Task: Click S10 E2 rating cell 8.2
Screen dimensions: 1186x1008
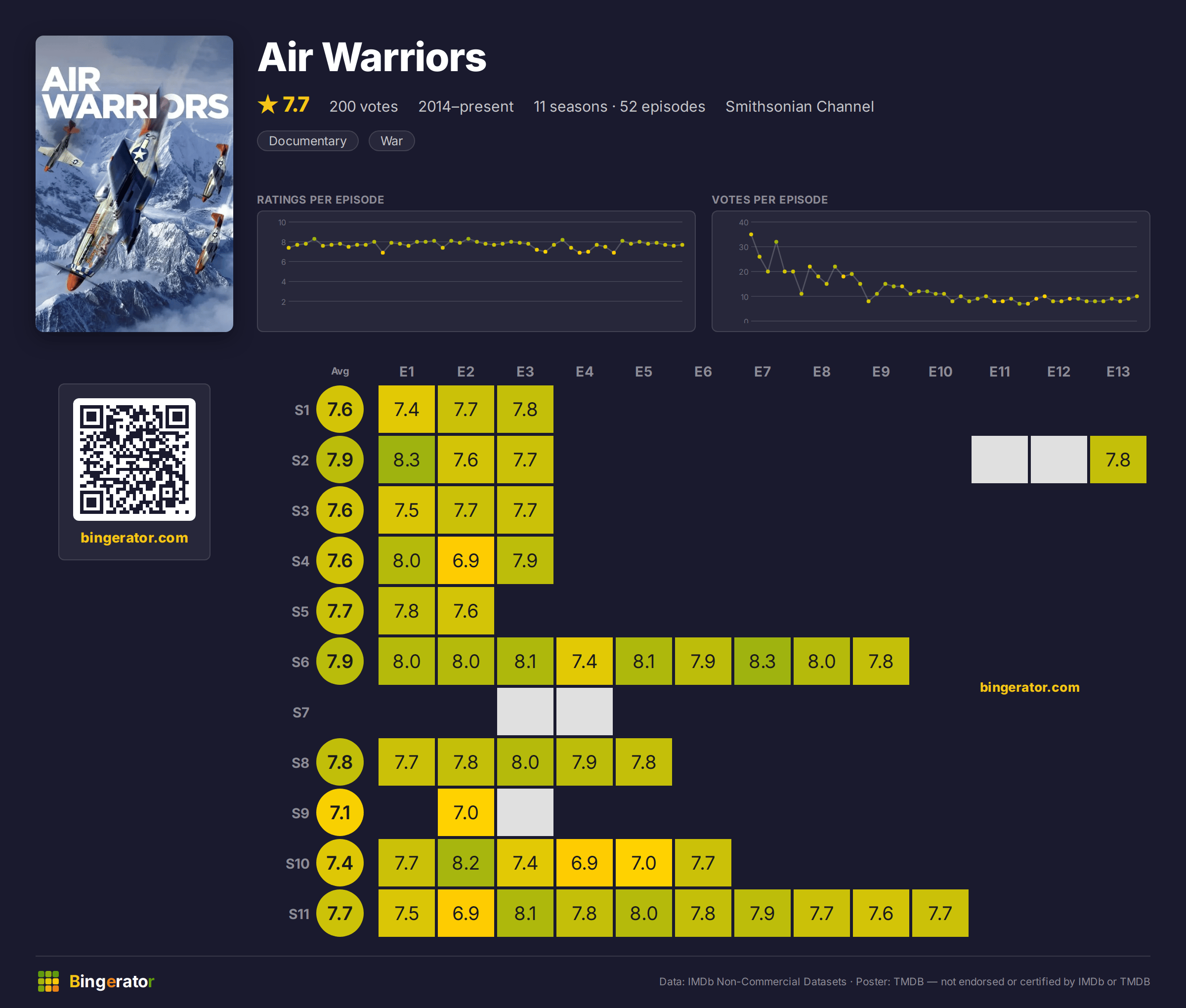Action: 466,863
